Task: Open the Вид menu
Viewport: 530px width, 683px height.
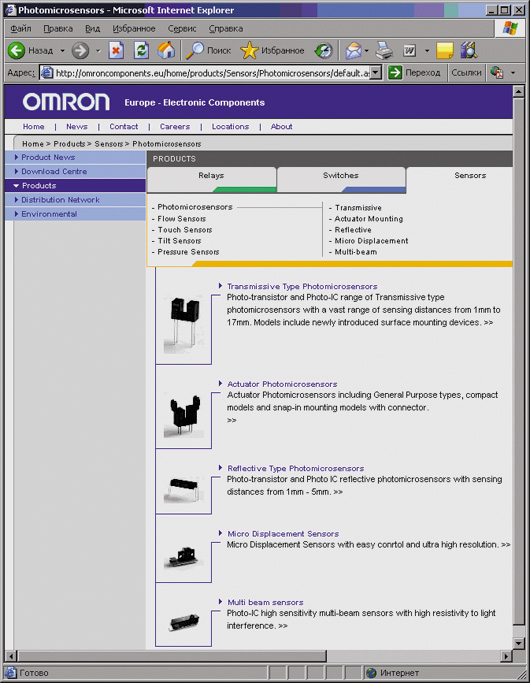Action: (x=92, y=29)
